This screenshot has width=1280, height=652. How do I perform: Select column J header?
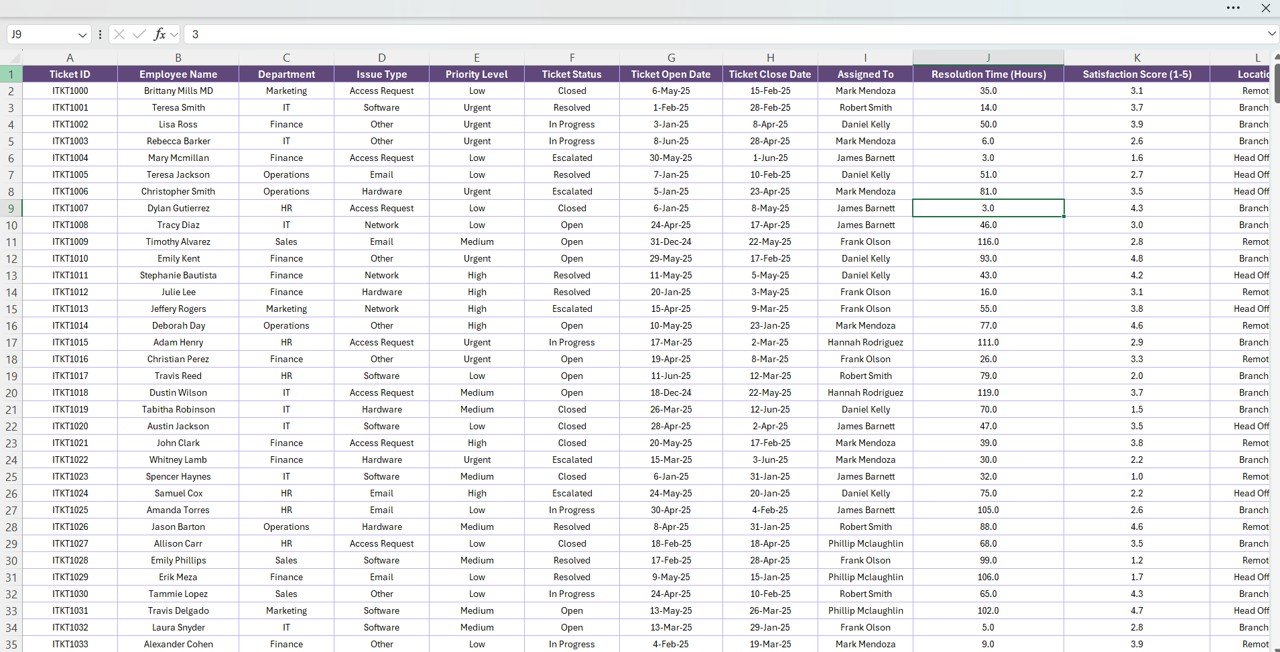click(x=988, y=58)
